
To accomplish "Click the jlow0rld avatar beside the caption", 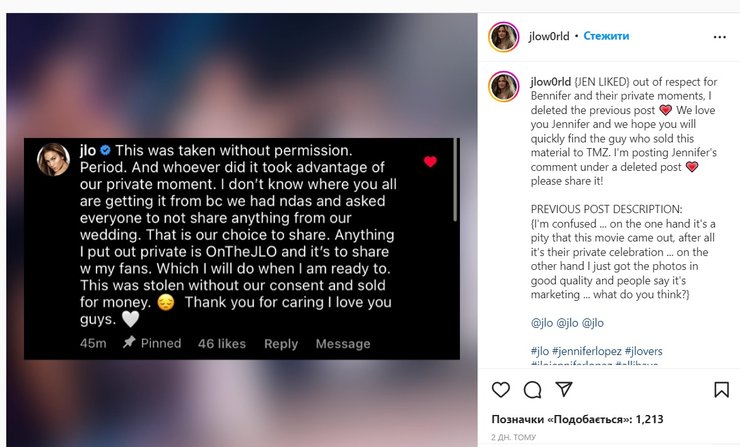I will point(501,87).
